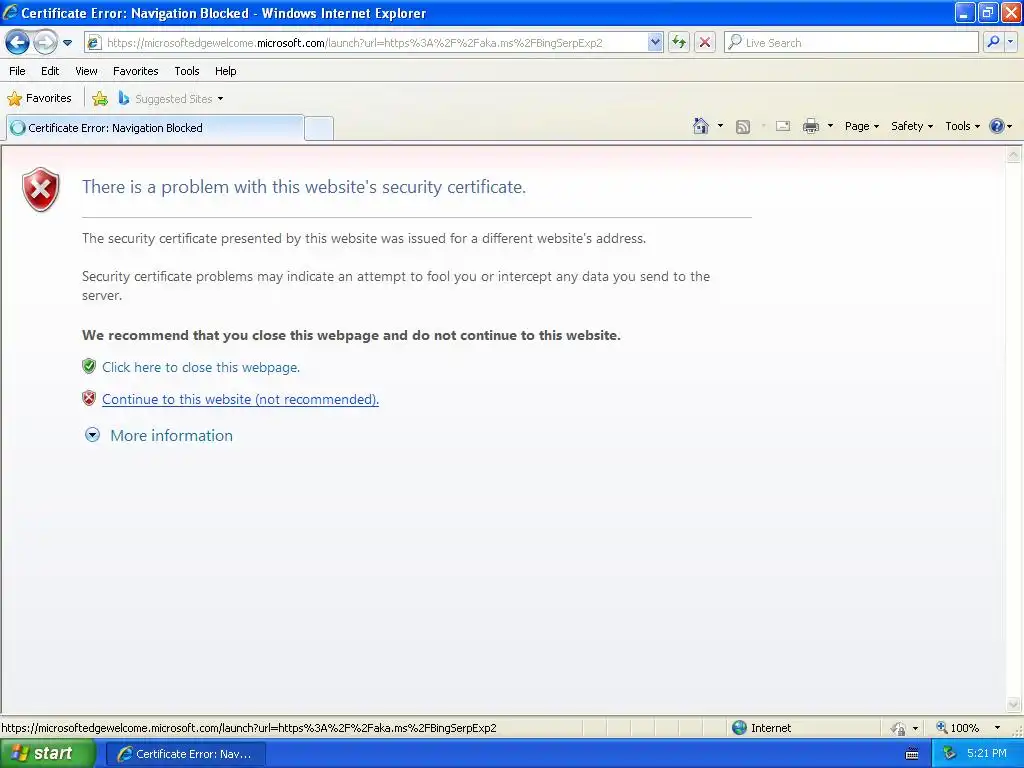Click the address bar URL field

click(376, 43)
